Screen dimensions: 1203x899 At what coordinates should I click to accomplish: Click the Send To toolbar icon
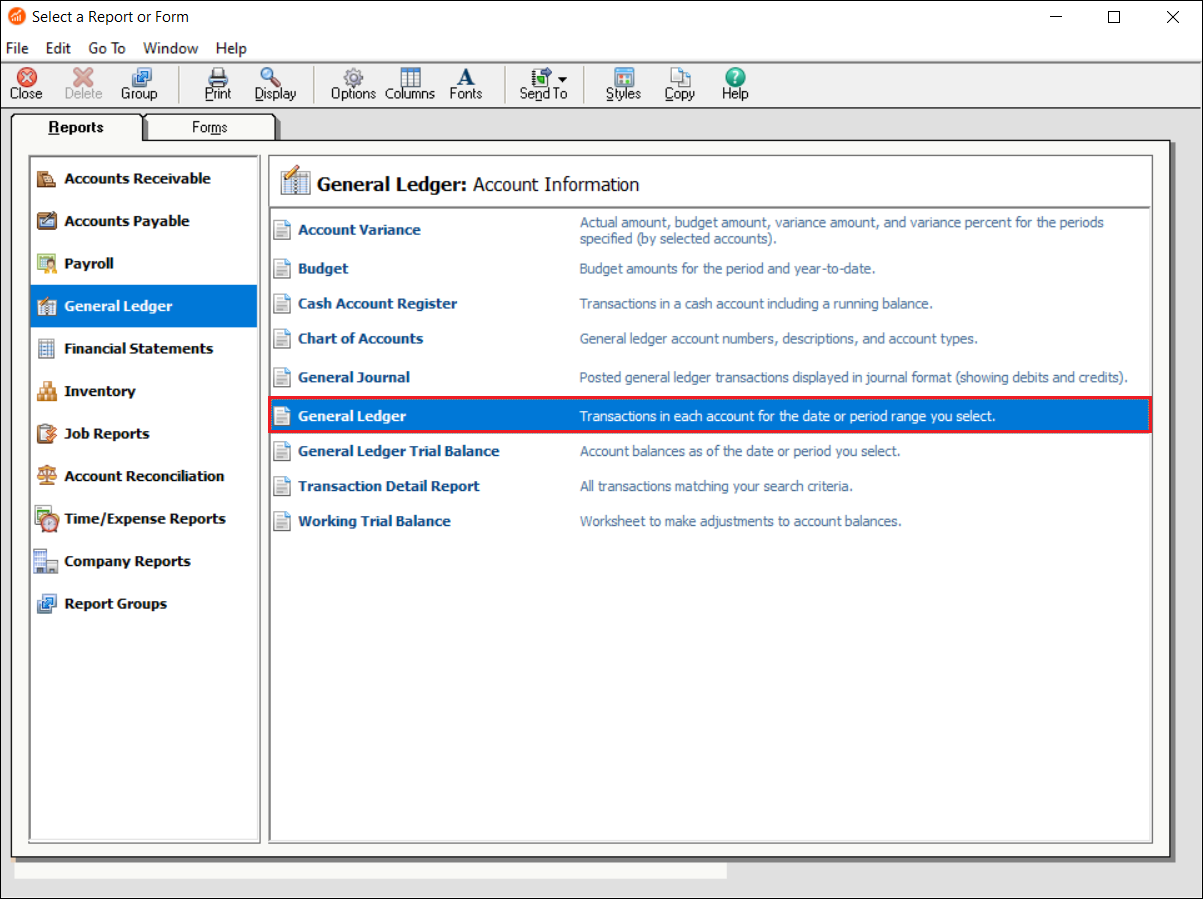541,84
